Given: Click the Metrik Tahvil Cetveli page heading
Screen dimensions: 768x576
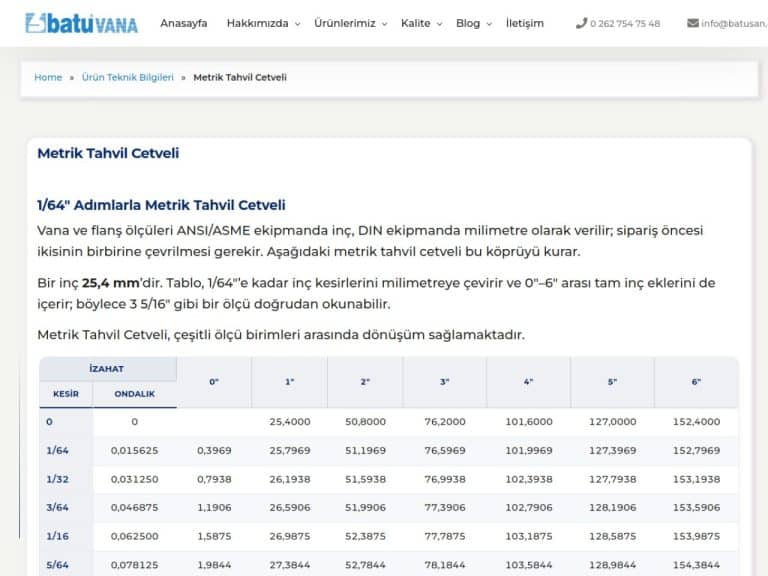Looking at the screenshot, I should point(108,153).
